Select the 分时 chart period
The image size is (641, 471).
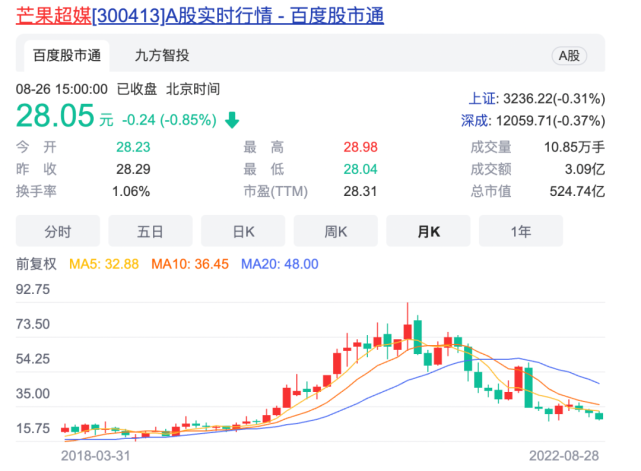[x=57, y=231]
